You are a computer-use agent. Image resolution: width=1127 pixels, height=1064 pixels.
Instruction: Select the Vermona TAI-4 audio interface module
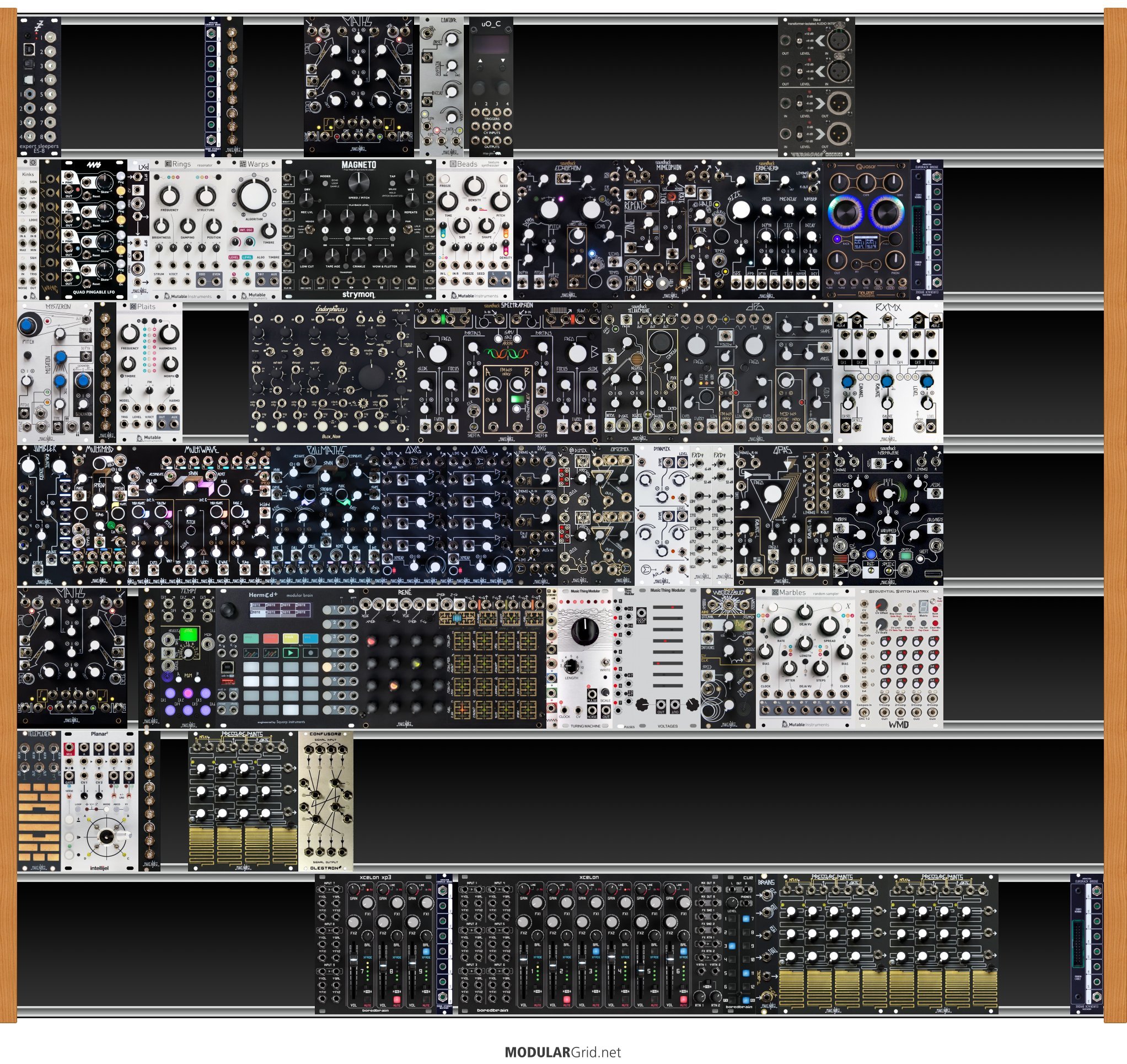tap(817, 86)
